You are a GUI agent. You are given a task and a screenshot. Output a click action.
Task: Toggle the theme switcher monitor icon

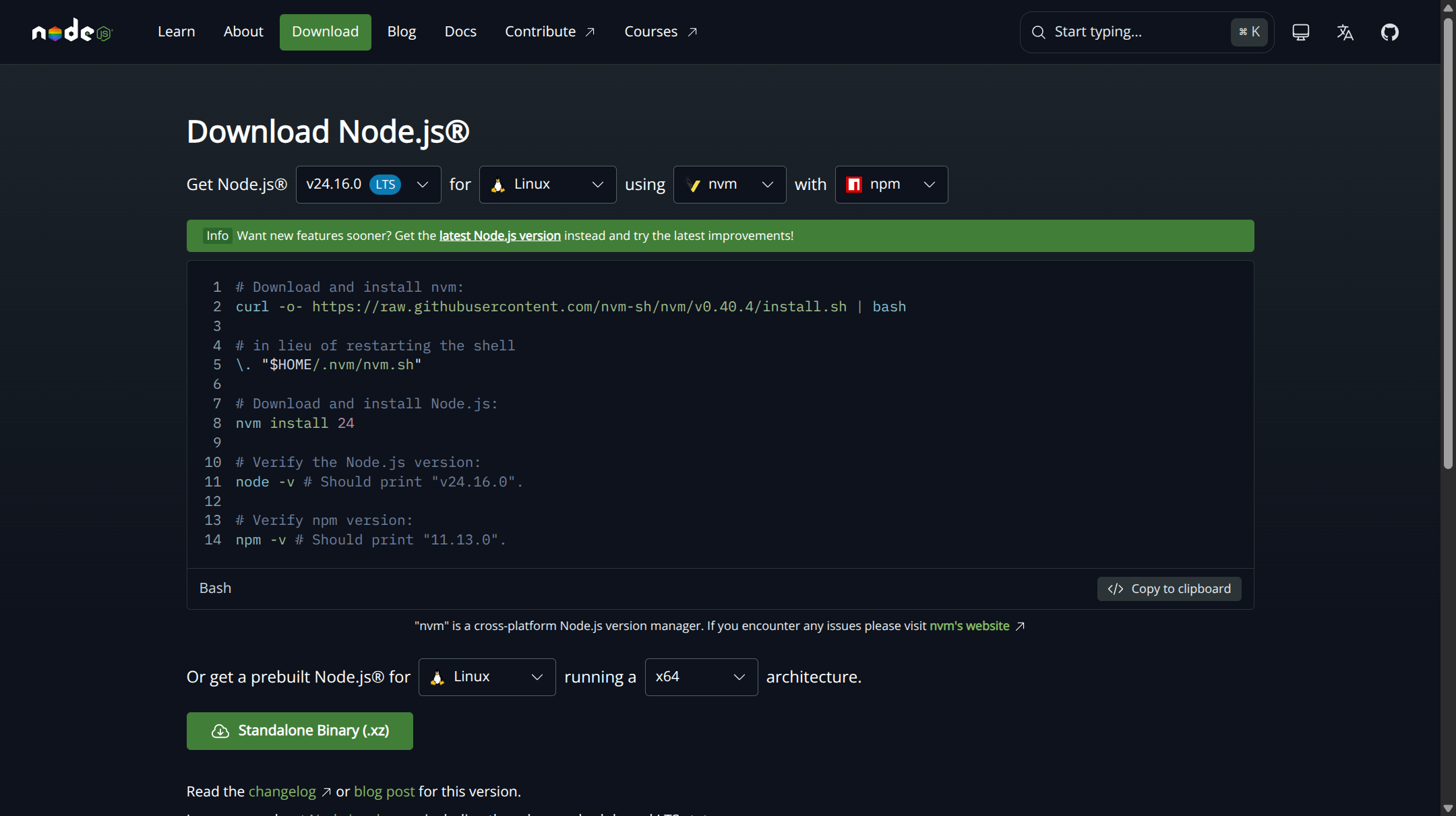1300,32
